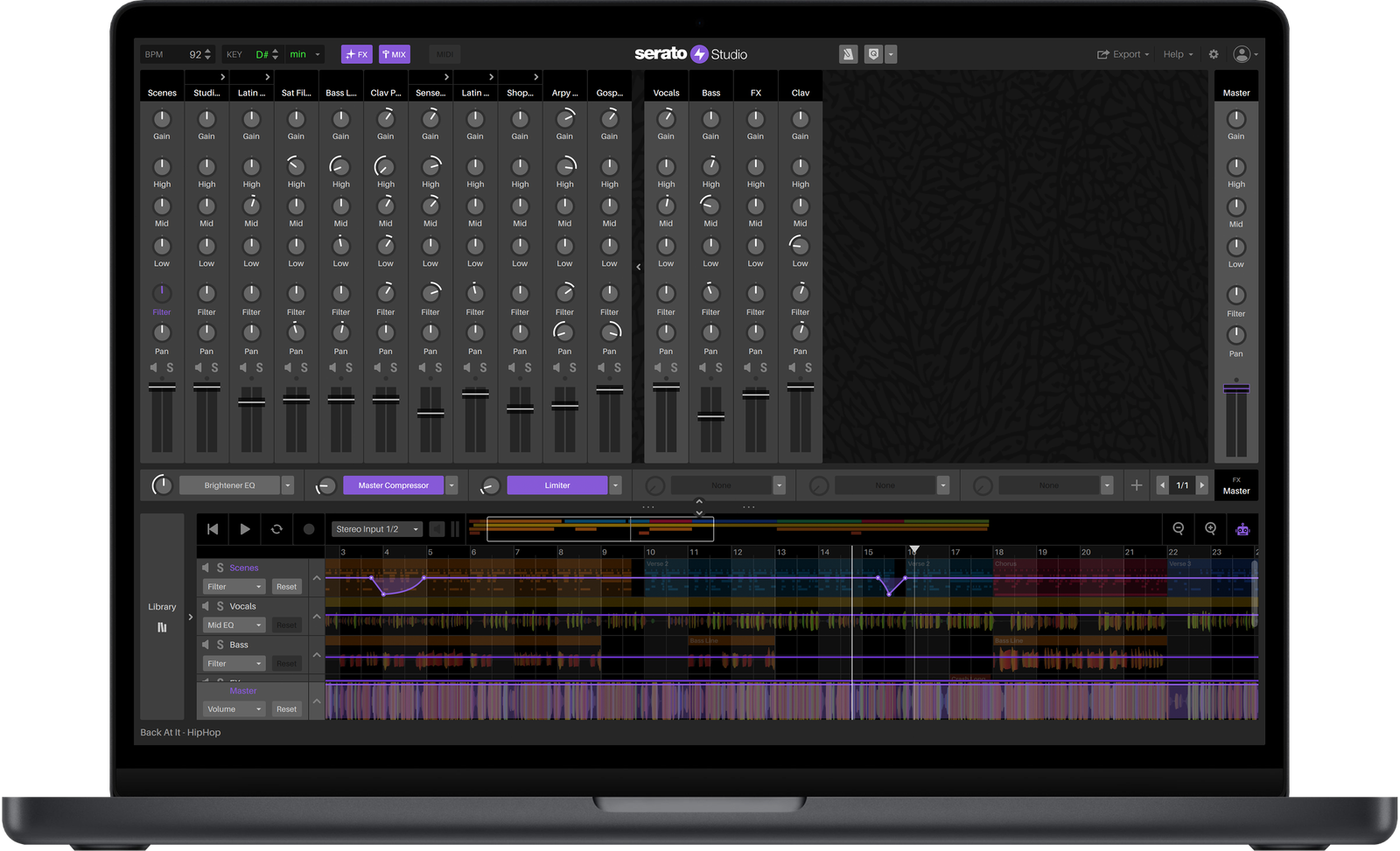
Task: Enable the loop playback icon
Action: 277,528
